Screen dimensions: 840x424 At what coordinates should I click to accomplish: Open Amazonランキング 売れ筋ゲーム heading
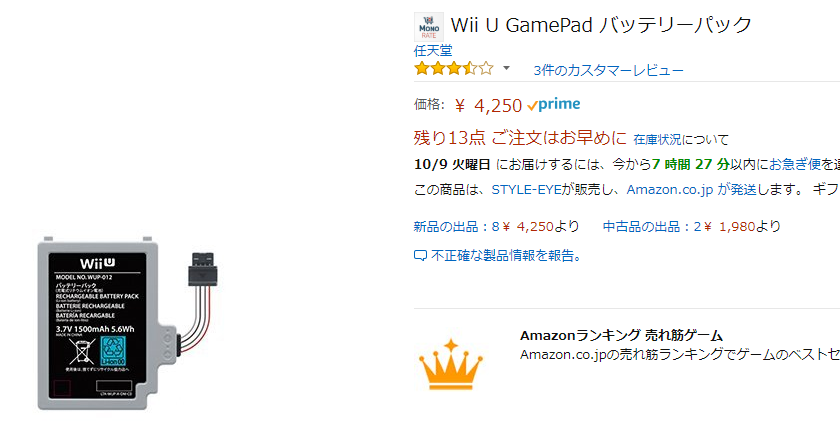pos(621,336)
